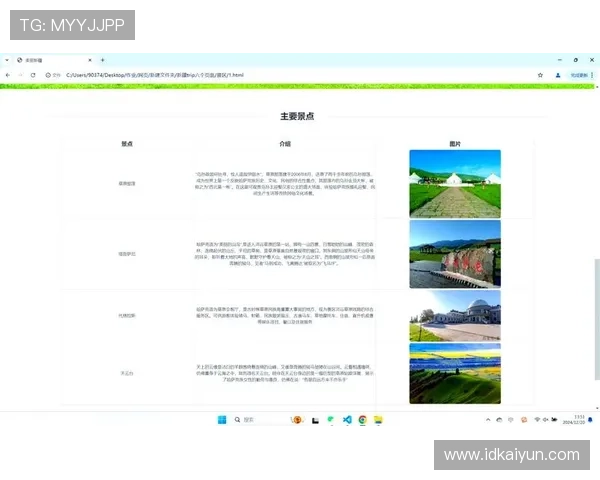Screen dimensions: 600x480
Task: Open the green chat app in taskbar
Action: click(331, 420)
